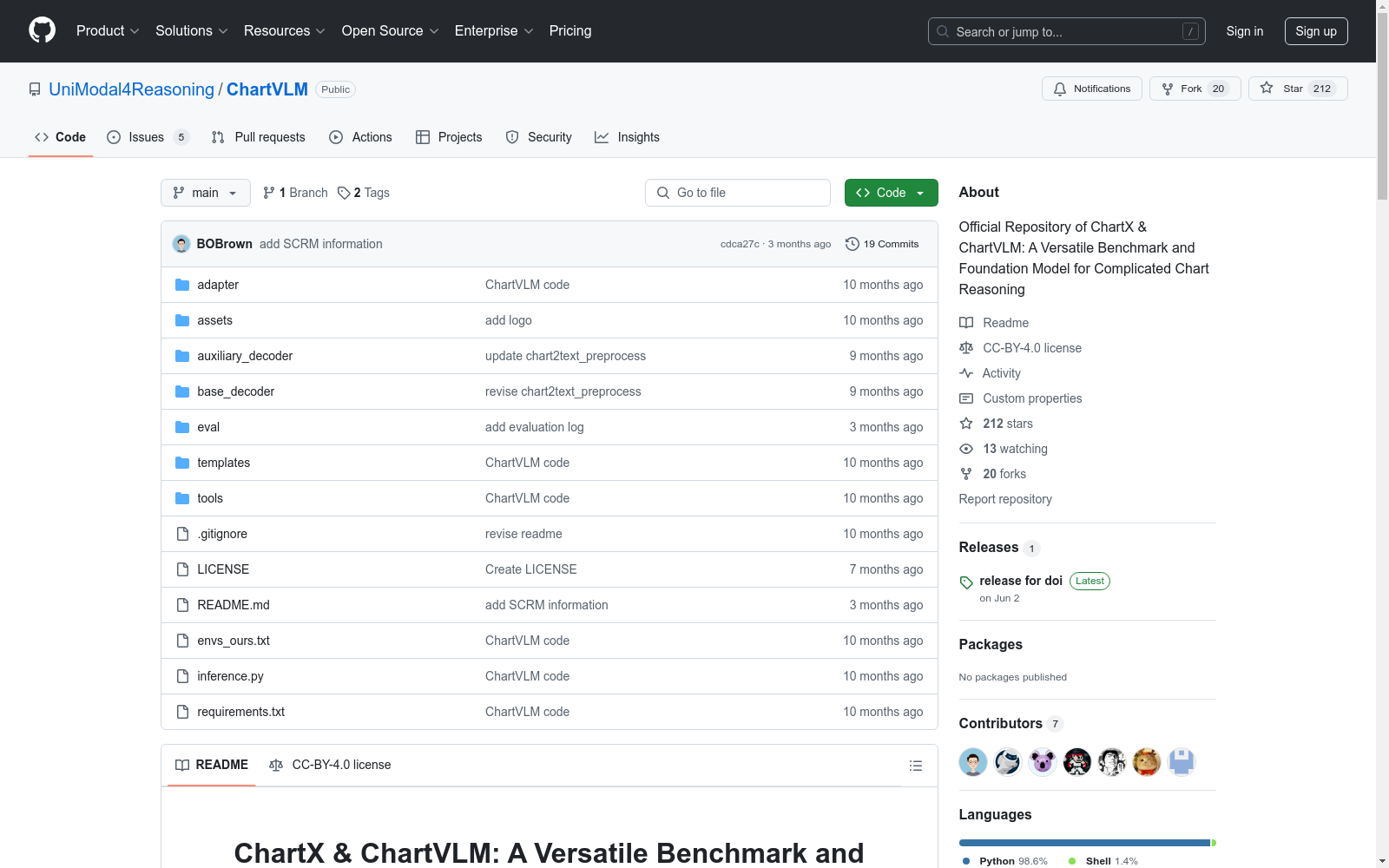View 1 Branch link
Viewport: 1389px width, 868px height.
click(x=295, y=193)
